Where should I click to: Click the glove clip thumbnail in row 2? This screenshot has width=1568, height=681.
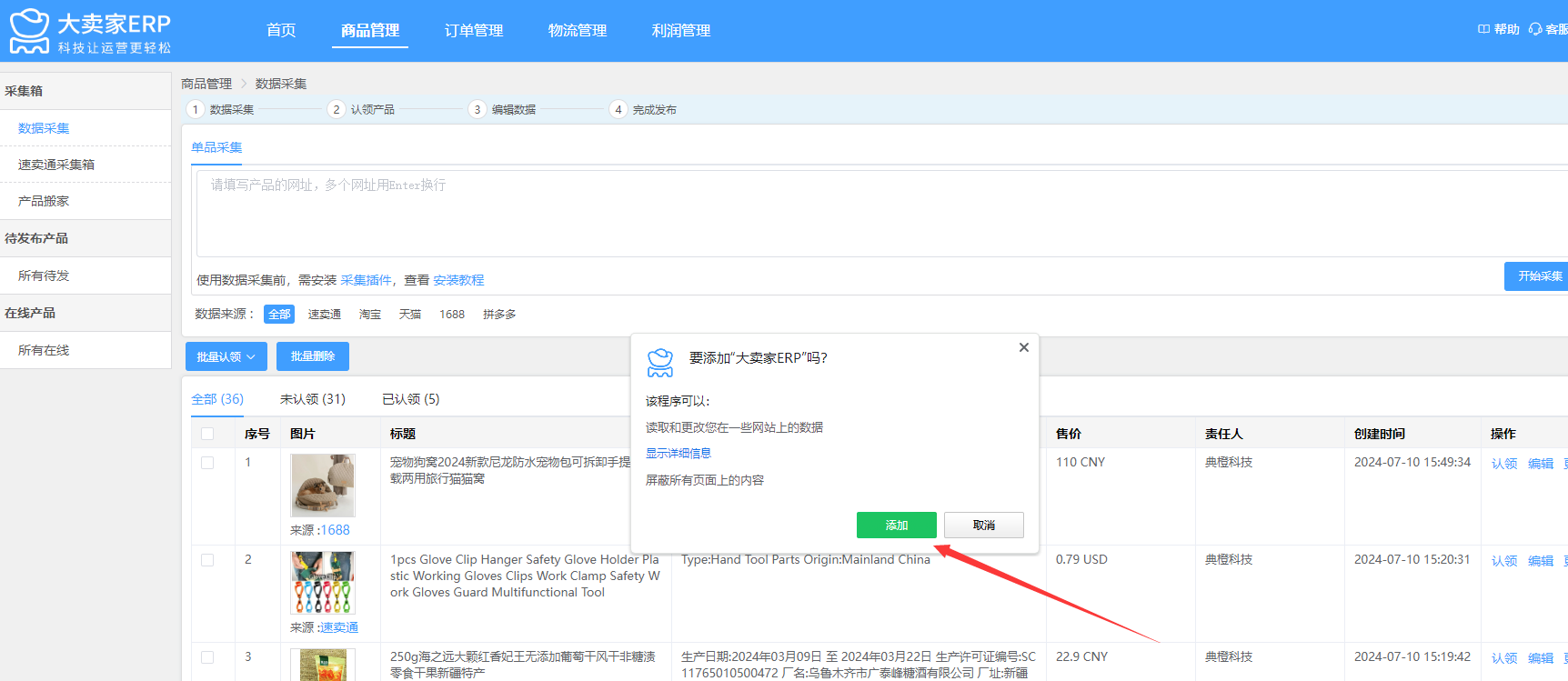323,583
